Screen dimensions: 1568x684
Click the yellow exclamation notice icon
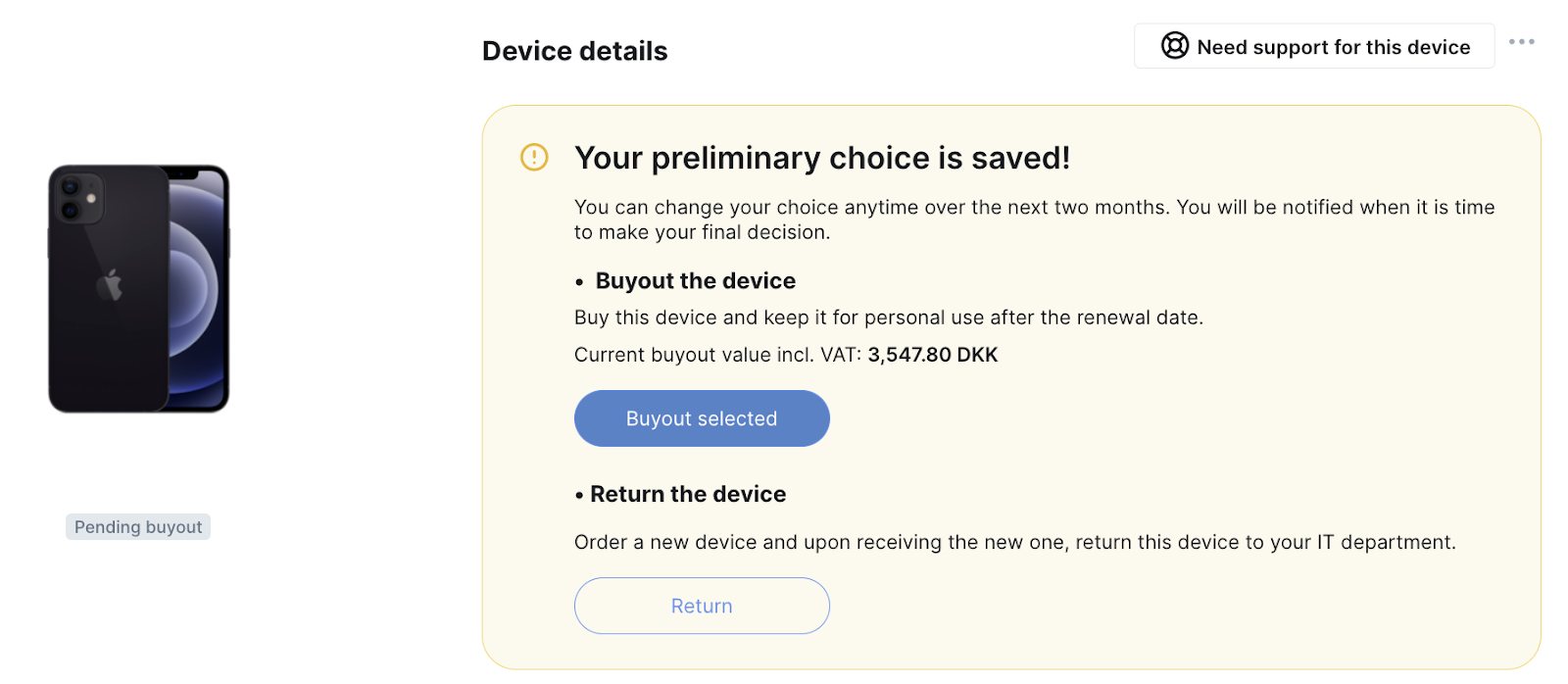click(x=534, y=157)
